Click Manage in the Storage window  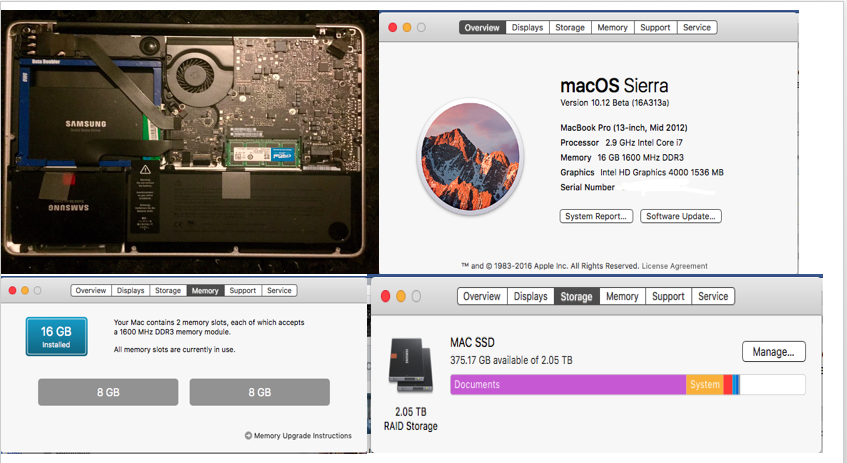774,352
